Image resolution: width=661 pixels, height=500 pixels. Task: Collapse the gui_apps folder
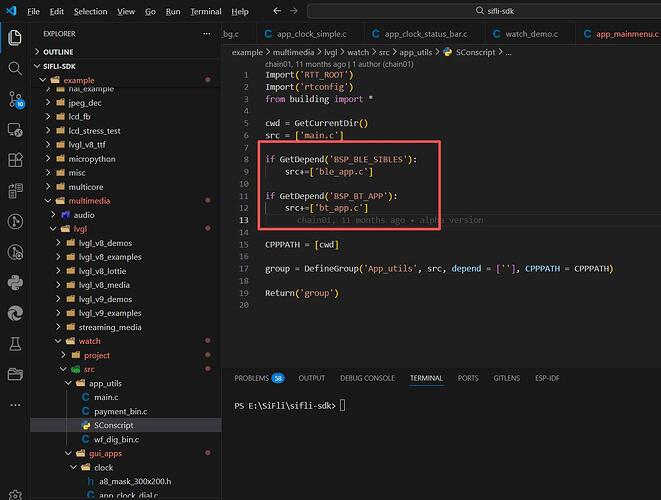click(x=104, y=453)
